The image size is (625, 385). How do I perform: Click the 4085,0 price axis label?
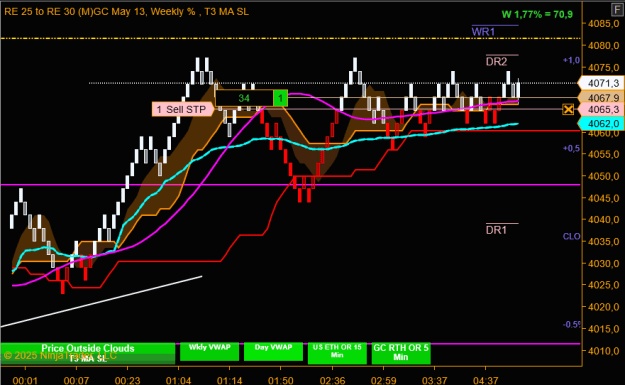coord(603,24)
